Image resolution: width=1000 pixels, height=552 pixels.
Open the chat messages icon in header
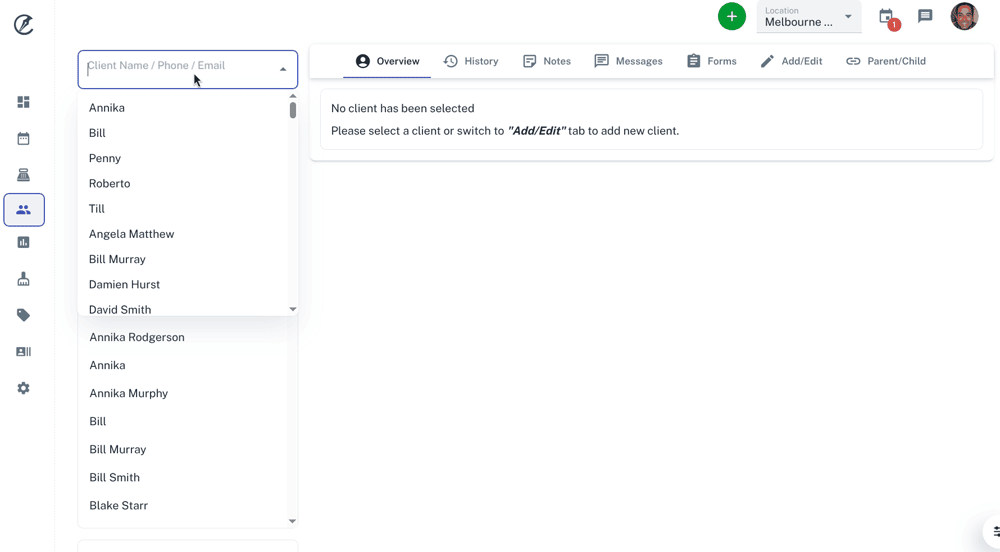tap(925, 16)
